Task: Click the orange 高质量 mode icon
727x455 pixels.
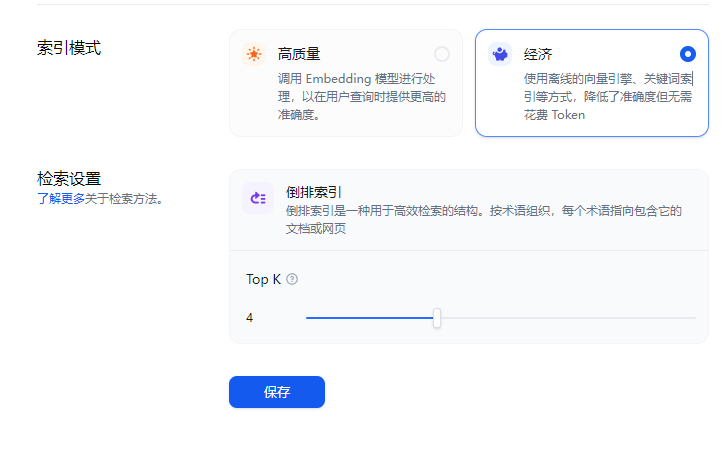Action: 254,54
